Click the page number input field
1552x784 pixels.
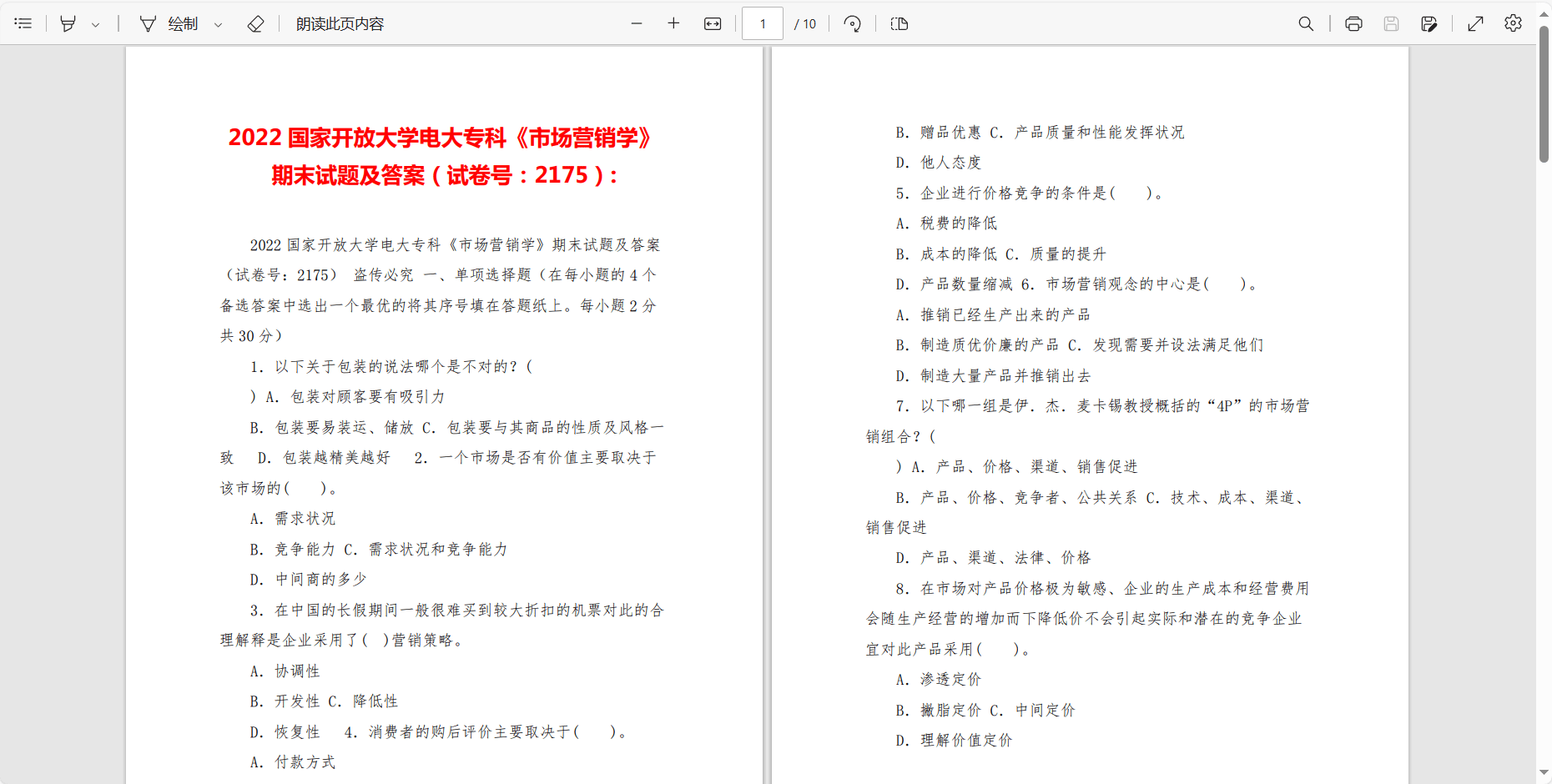[762, 23]
